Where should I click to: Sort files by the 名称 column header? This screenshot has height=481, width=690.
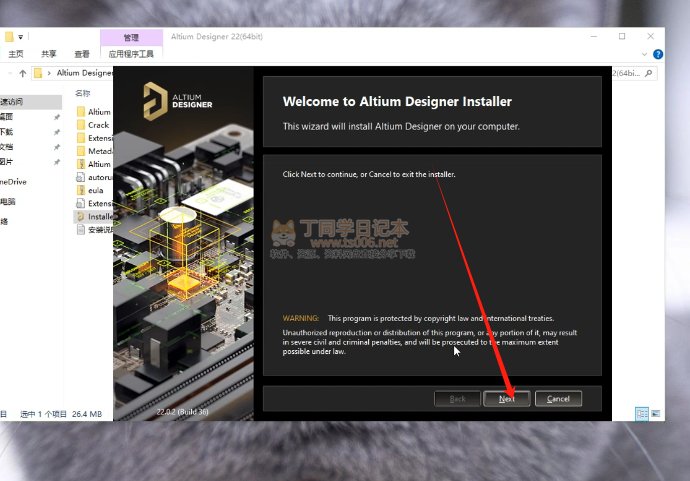(x=83, y=93)
